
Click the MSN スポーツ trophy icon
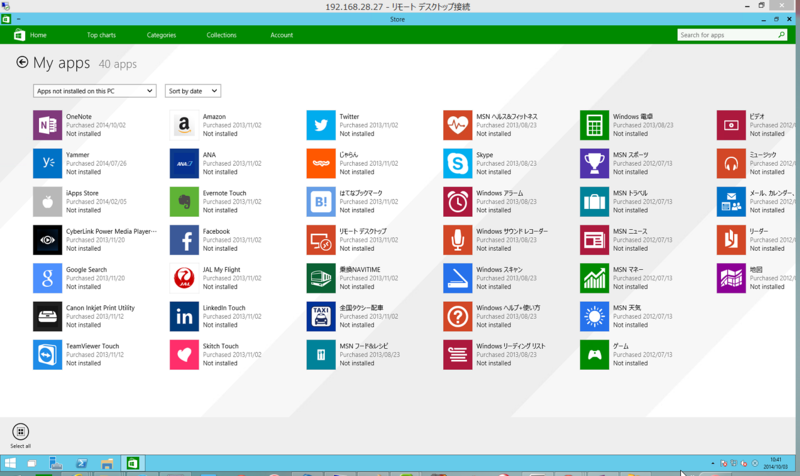(594, 163)
